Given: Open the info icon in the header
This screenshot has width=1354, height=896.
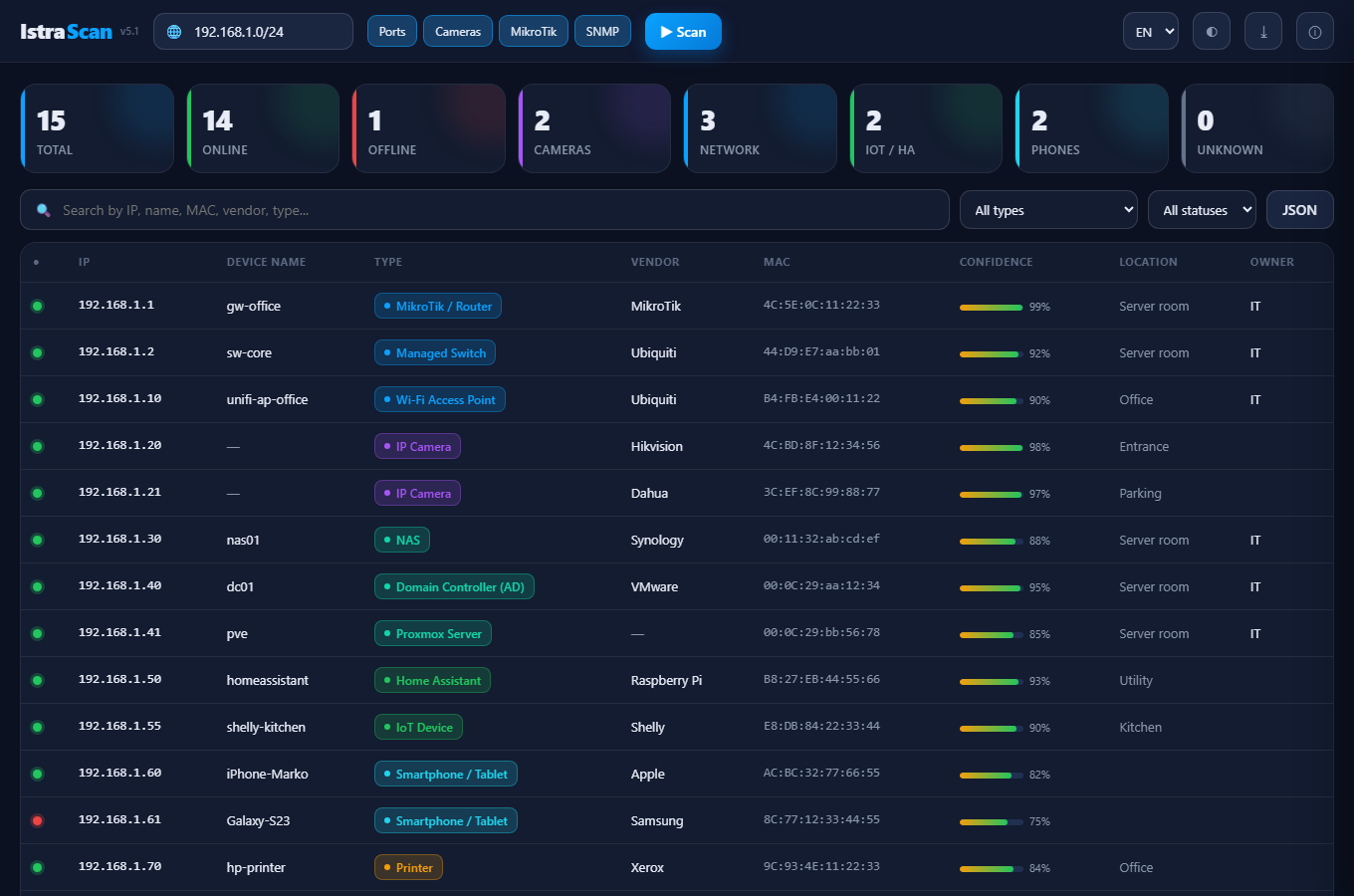Looking at the screenshot, I should [x=1315, y=32].
